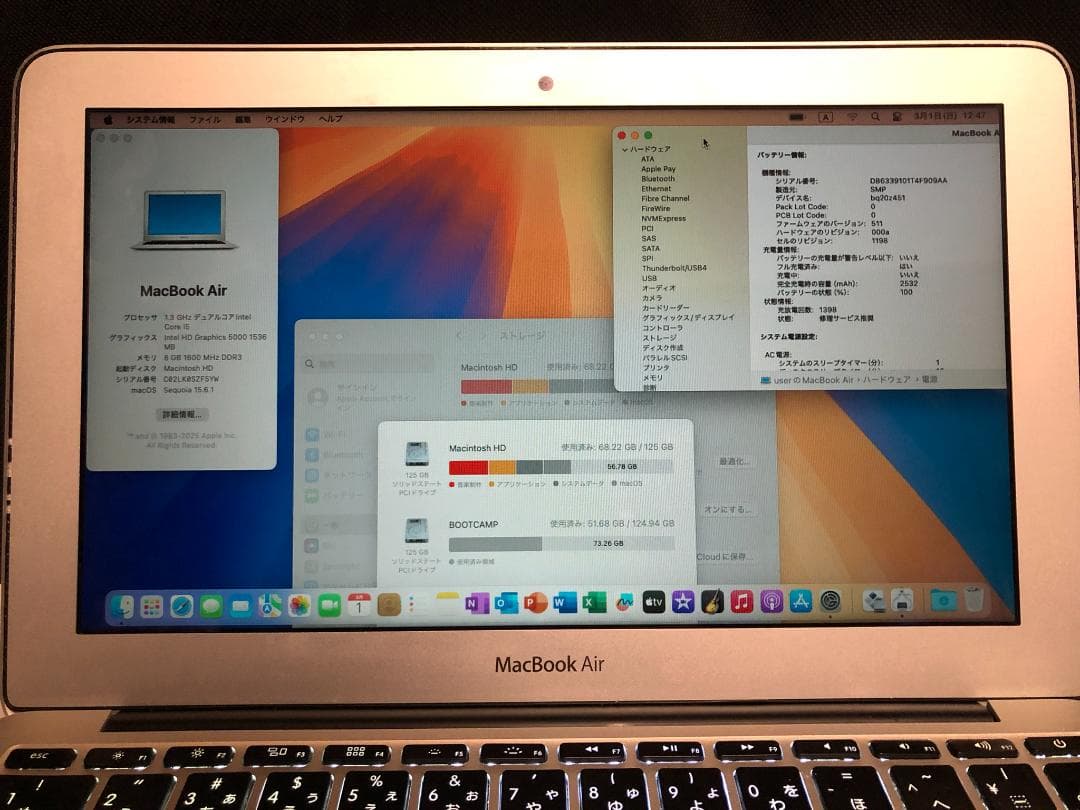Click the BOOTCAMP usage bar
1080x810 pixels.
(x=561, y=544)
